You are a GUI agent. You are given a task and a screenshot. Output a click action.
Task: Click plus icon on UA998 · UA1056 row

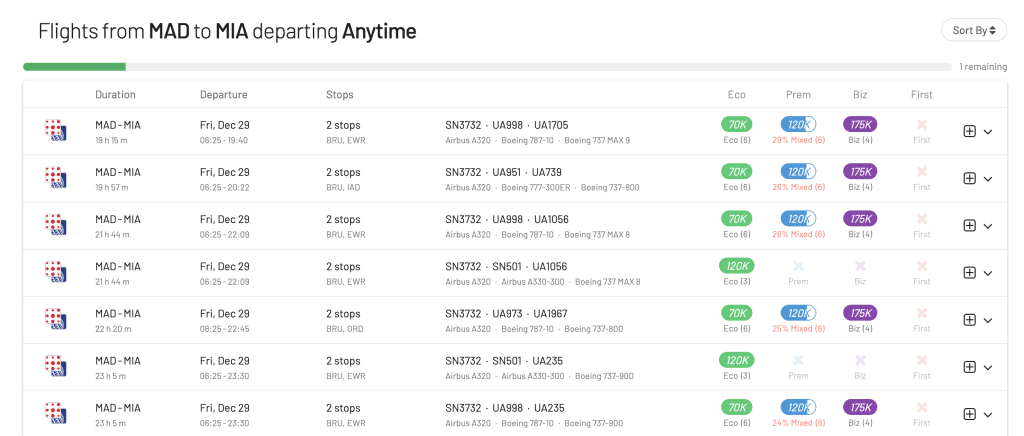tap(970, 225)
